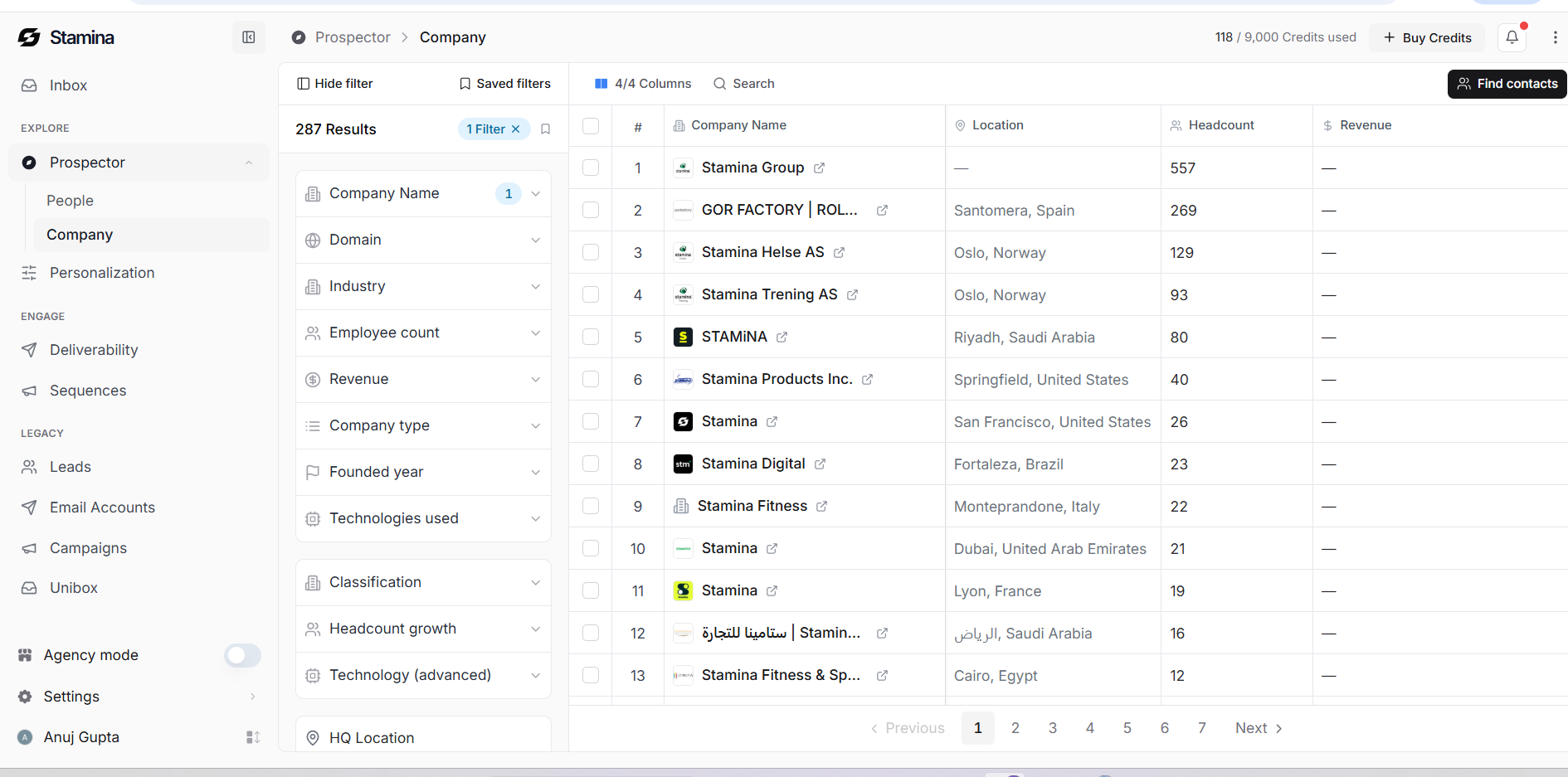
Task: Click the Find contacts button
Action: (1507, 84)
